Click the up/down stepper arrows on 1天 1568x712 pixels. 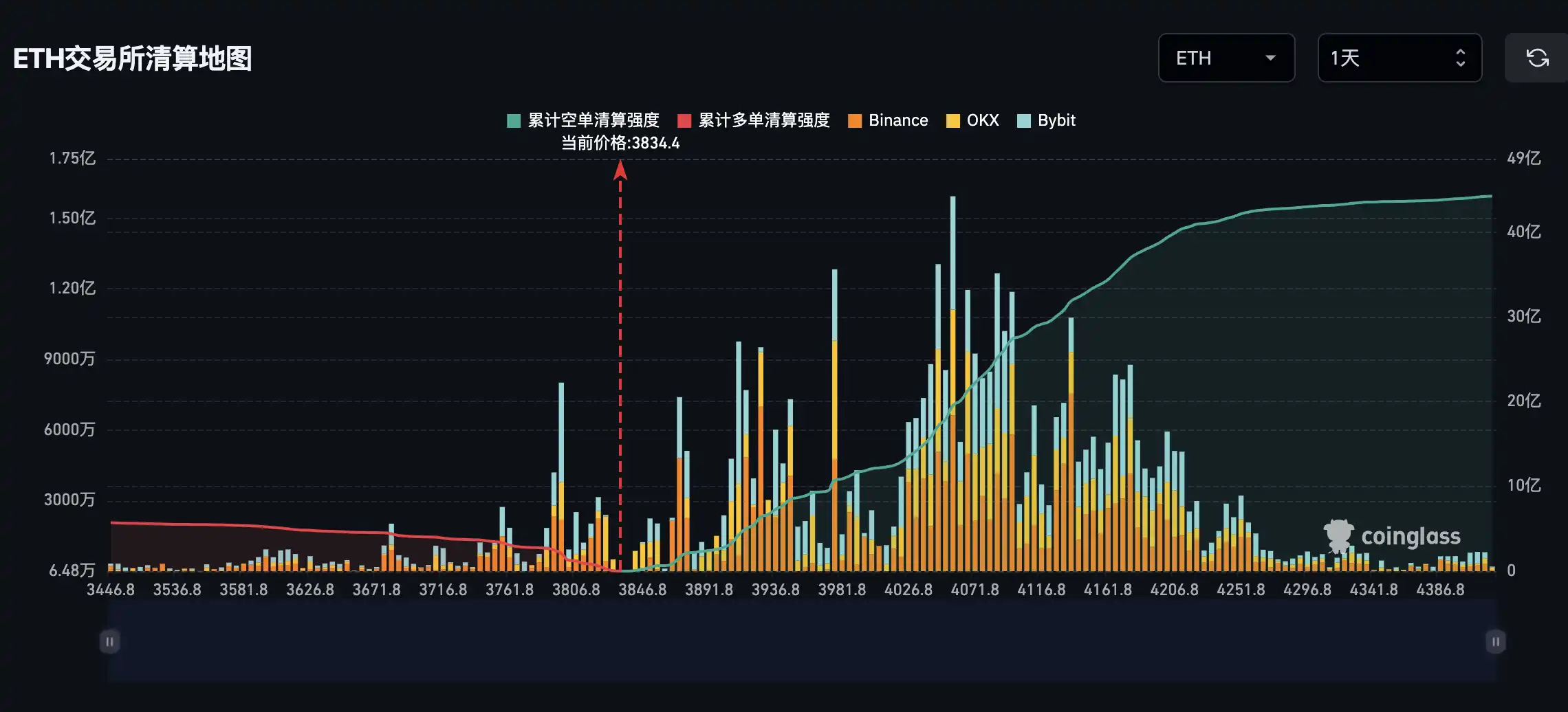1460,58
